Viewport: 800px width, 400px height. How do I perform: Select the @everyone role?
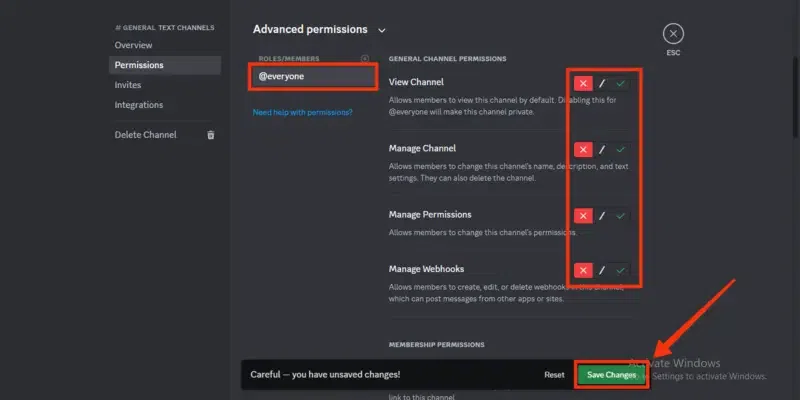pos(314,76)
